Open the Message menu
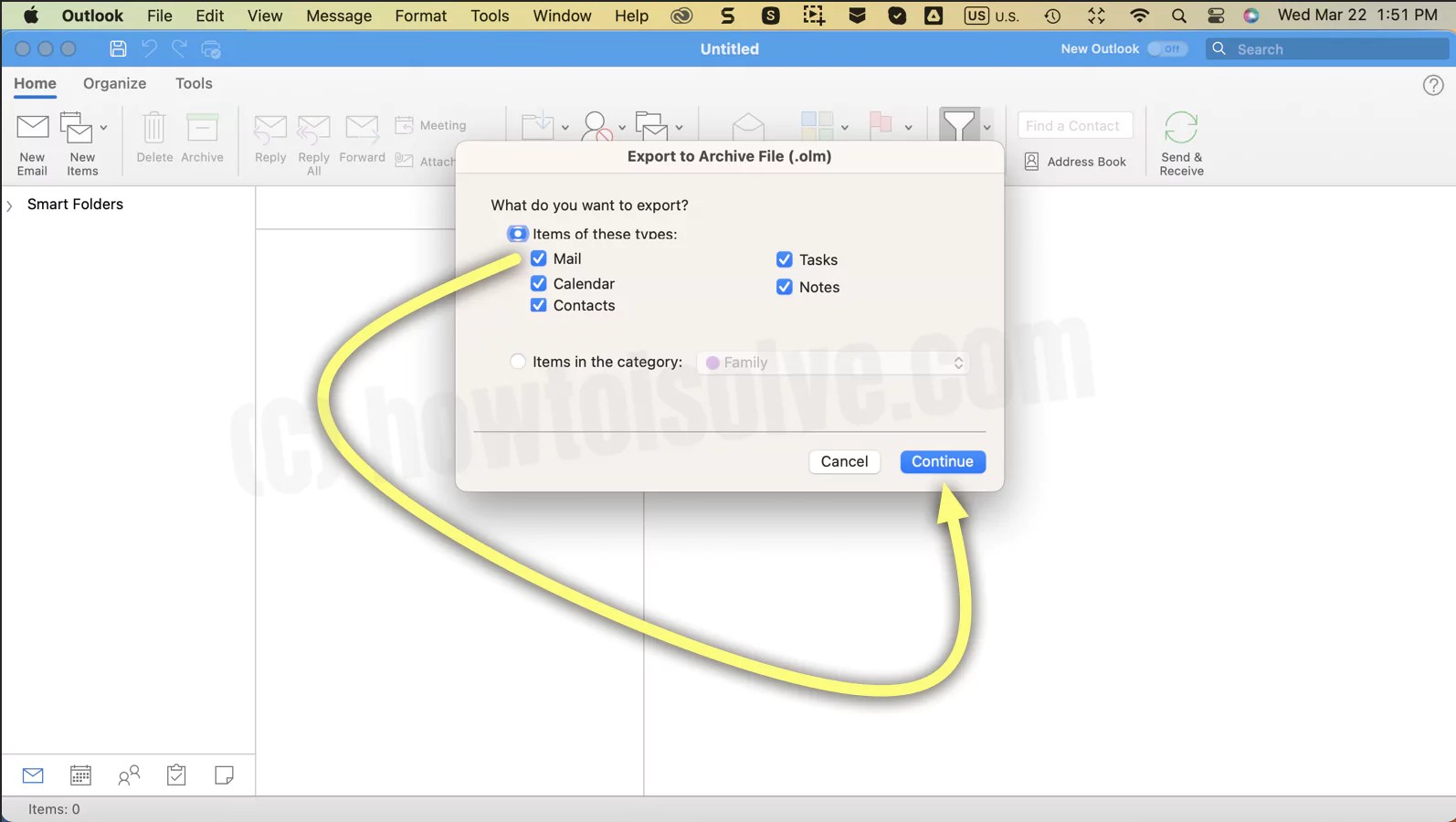 coord(339,16)
